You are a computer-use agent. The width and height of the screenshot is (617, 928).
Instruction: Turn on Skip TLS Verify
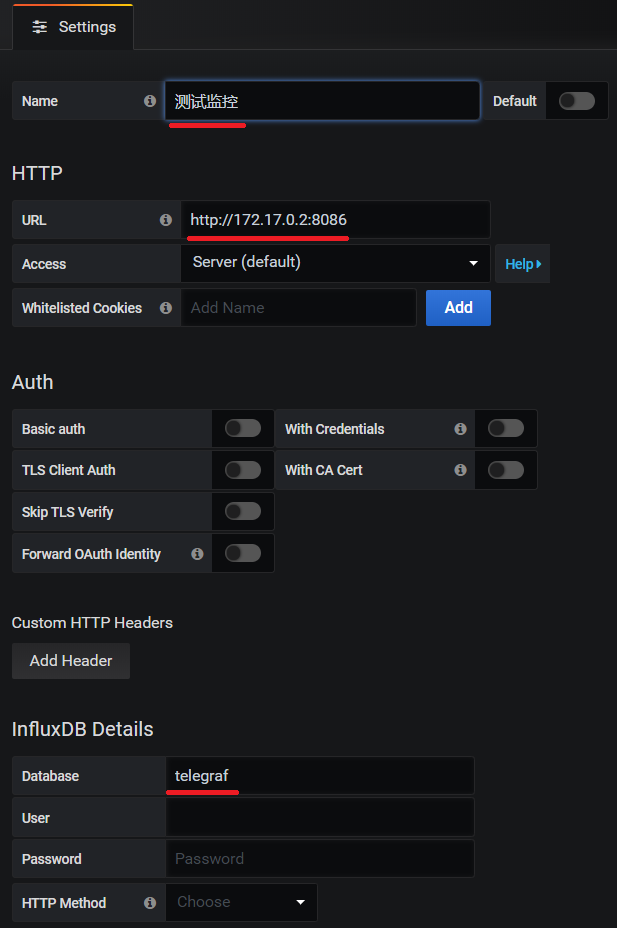[x=242, y=512]
